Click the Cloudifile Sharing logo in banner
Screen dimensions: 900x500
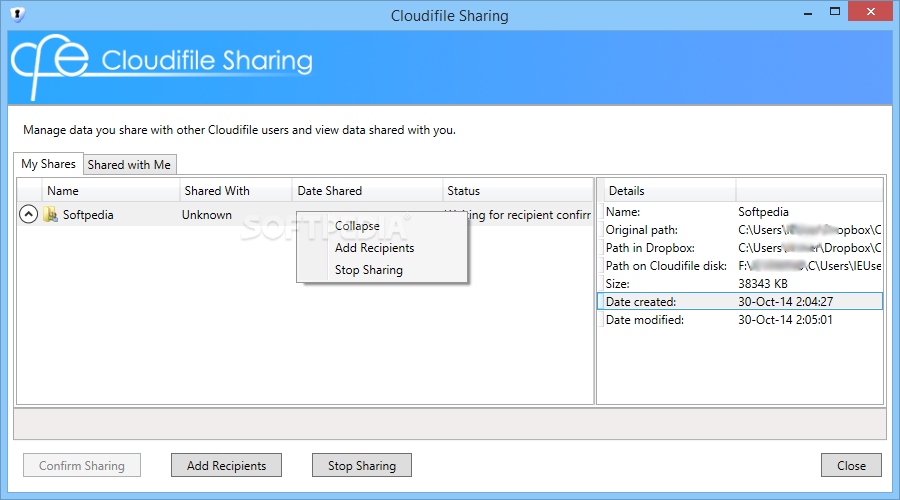point(162,65)
